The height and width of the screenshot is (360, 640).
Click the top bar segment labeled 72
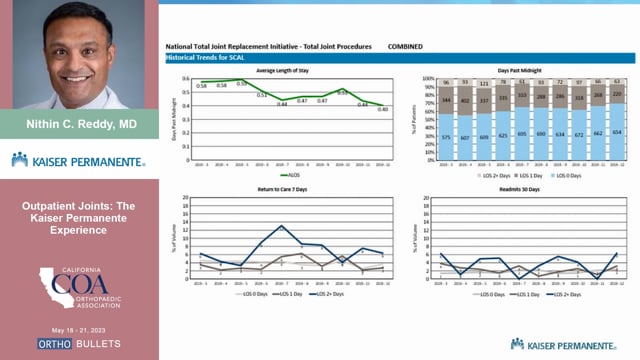click(x=560, y=82)
